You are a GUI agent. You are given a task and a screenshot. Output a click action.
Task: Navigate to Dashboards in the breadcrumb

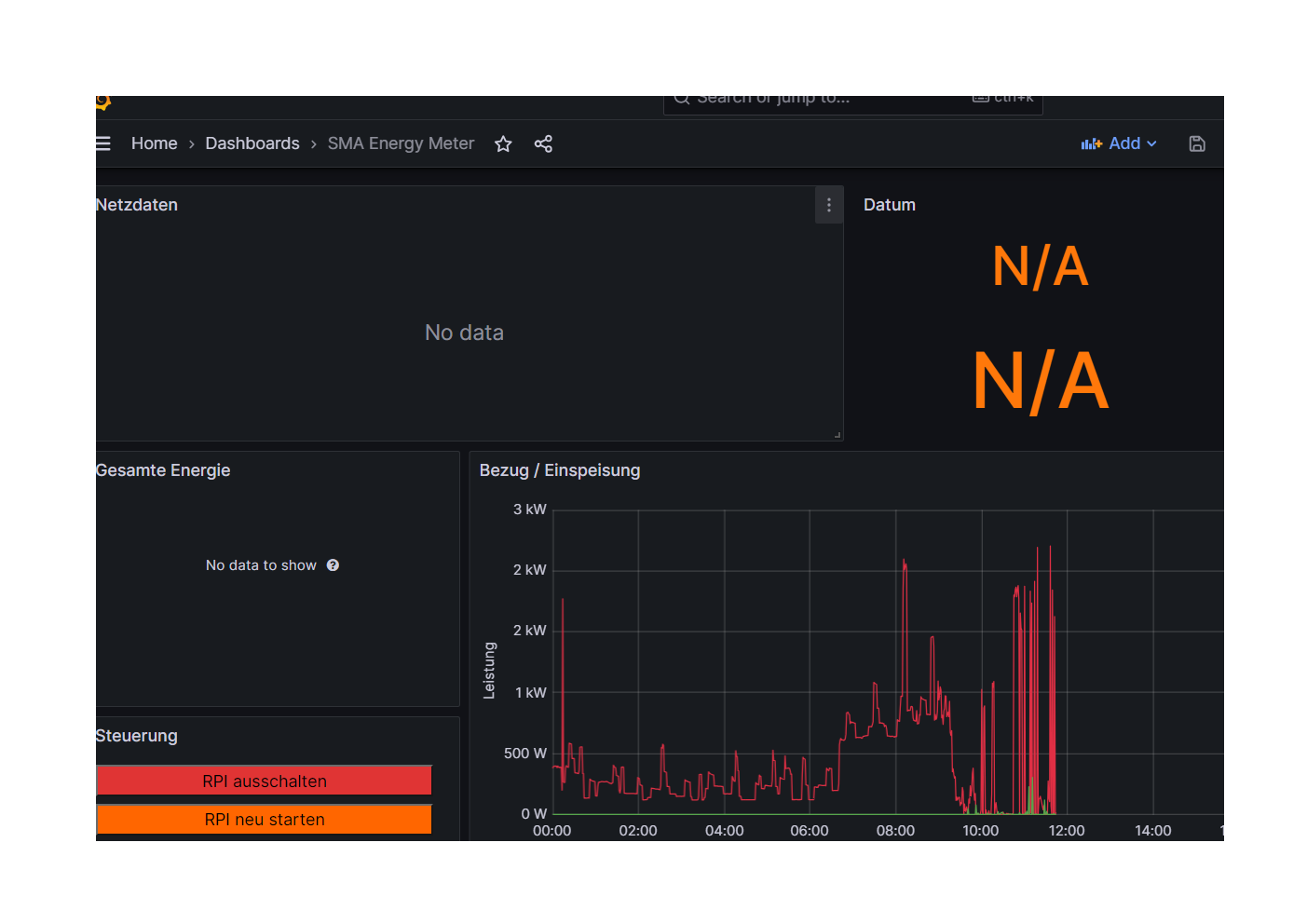click(x=252, y=143)
